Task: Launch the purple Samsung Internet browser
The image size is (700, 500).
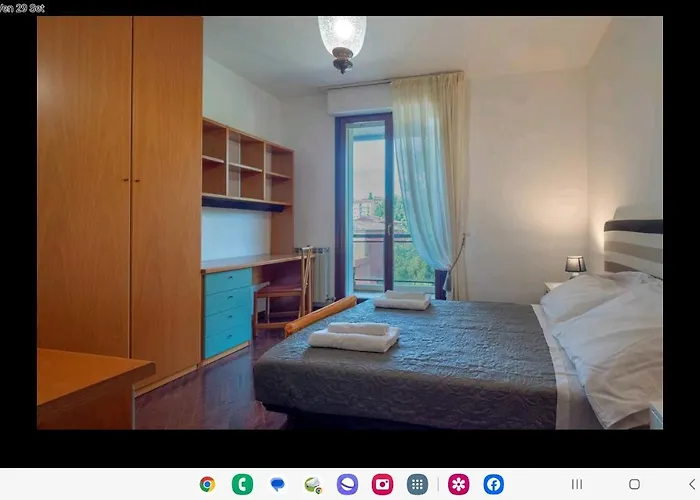Action: (x=347, y=484)
